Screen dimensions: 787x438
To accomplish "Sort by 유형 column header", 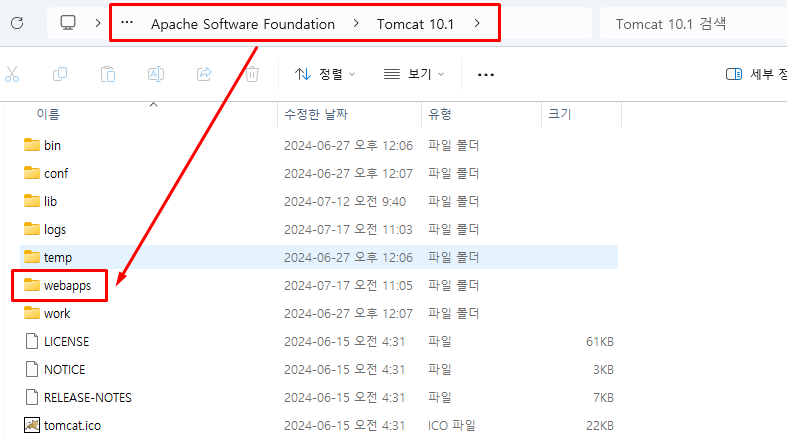I will 440,114.
